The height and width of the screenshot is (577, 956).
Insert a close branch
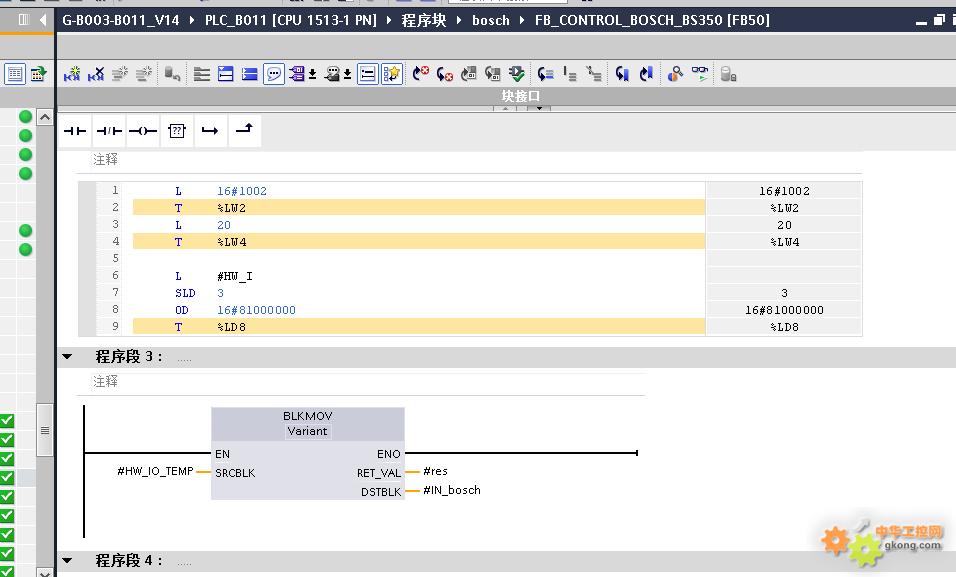(244, 129)
